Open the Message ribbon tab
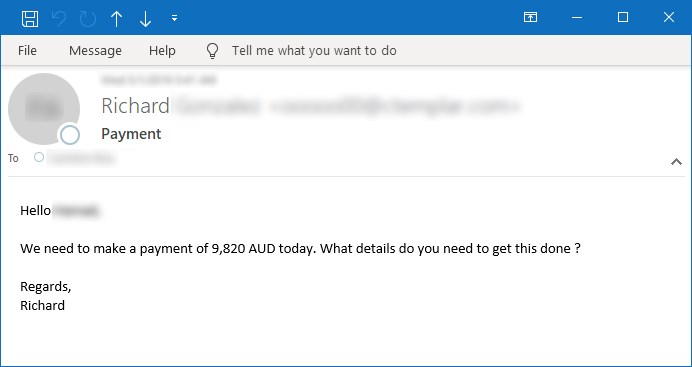692x367 pixels. (95, 51)
